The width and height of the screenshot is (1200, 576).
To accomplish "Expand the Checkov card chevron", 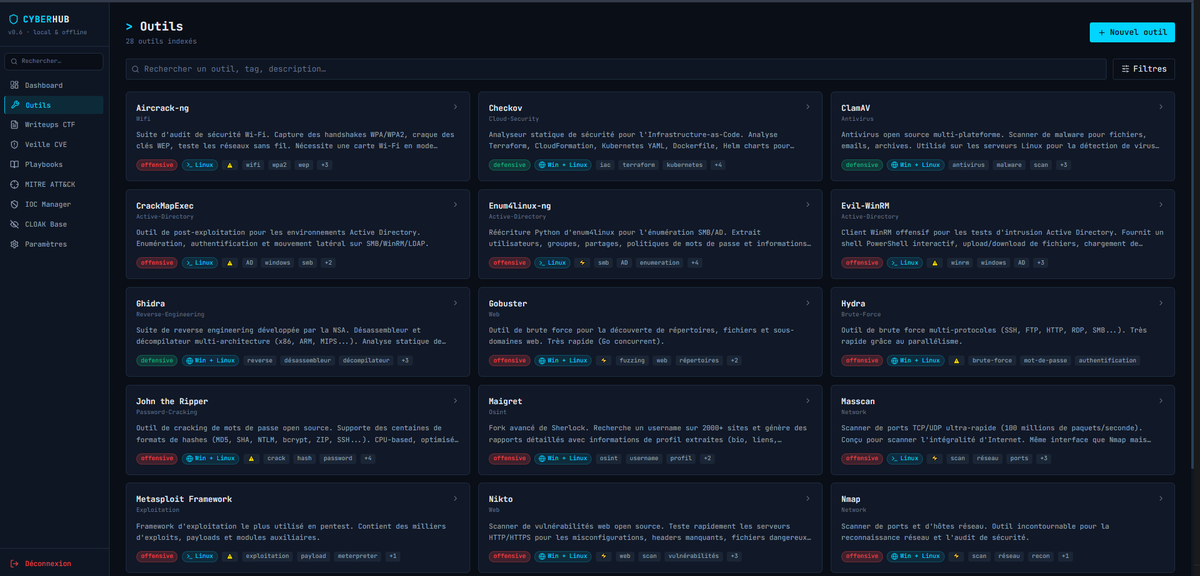I will [x=808, y=107].
